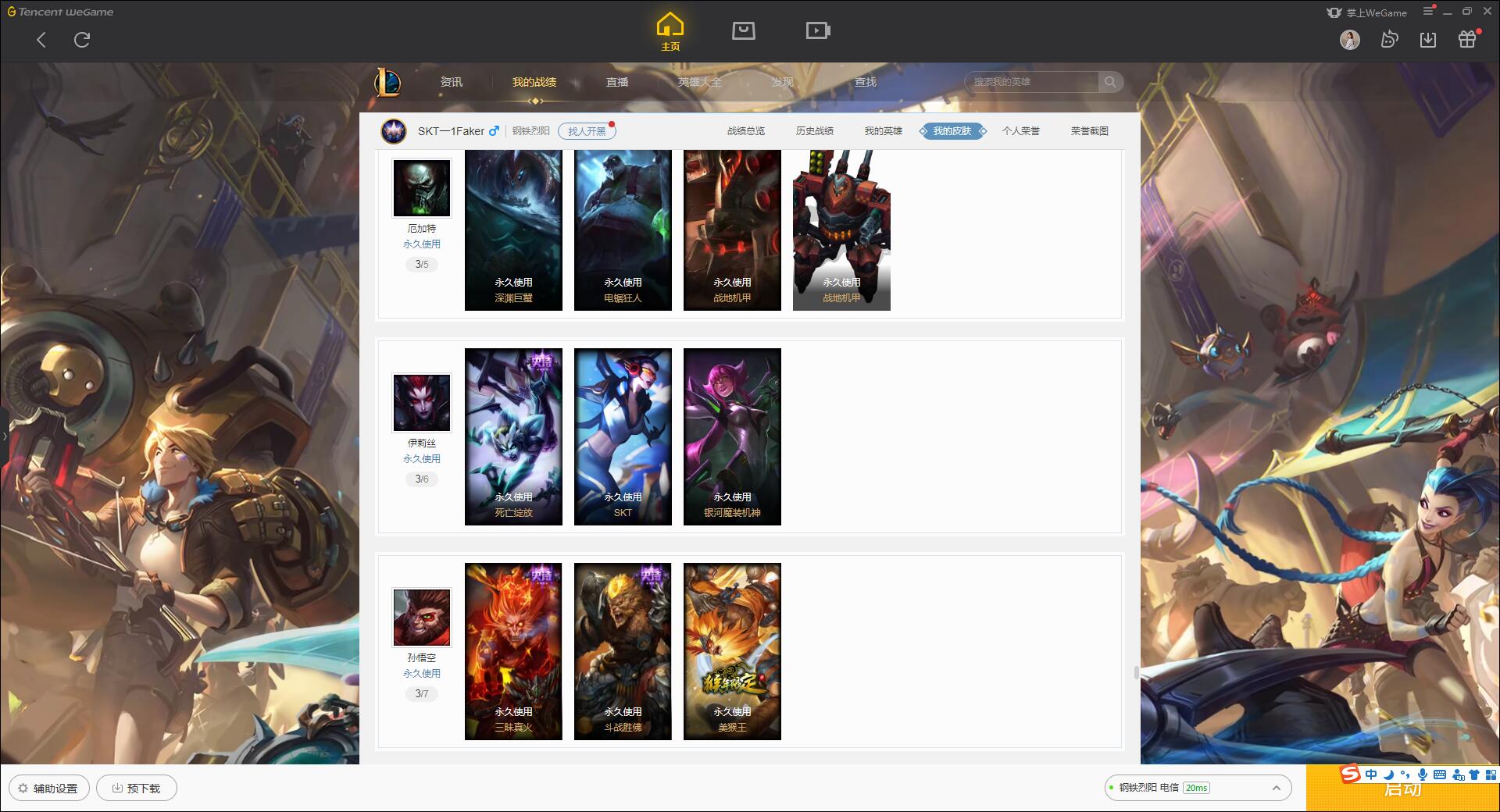Open the Sogou skin shirt icon
This screenshot has width=1500, height=812.
pos(1474,775)
